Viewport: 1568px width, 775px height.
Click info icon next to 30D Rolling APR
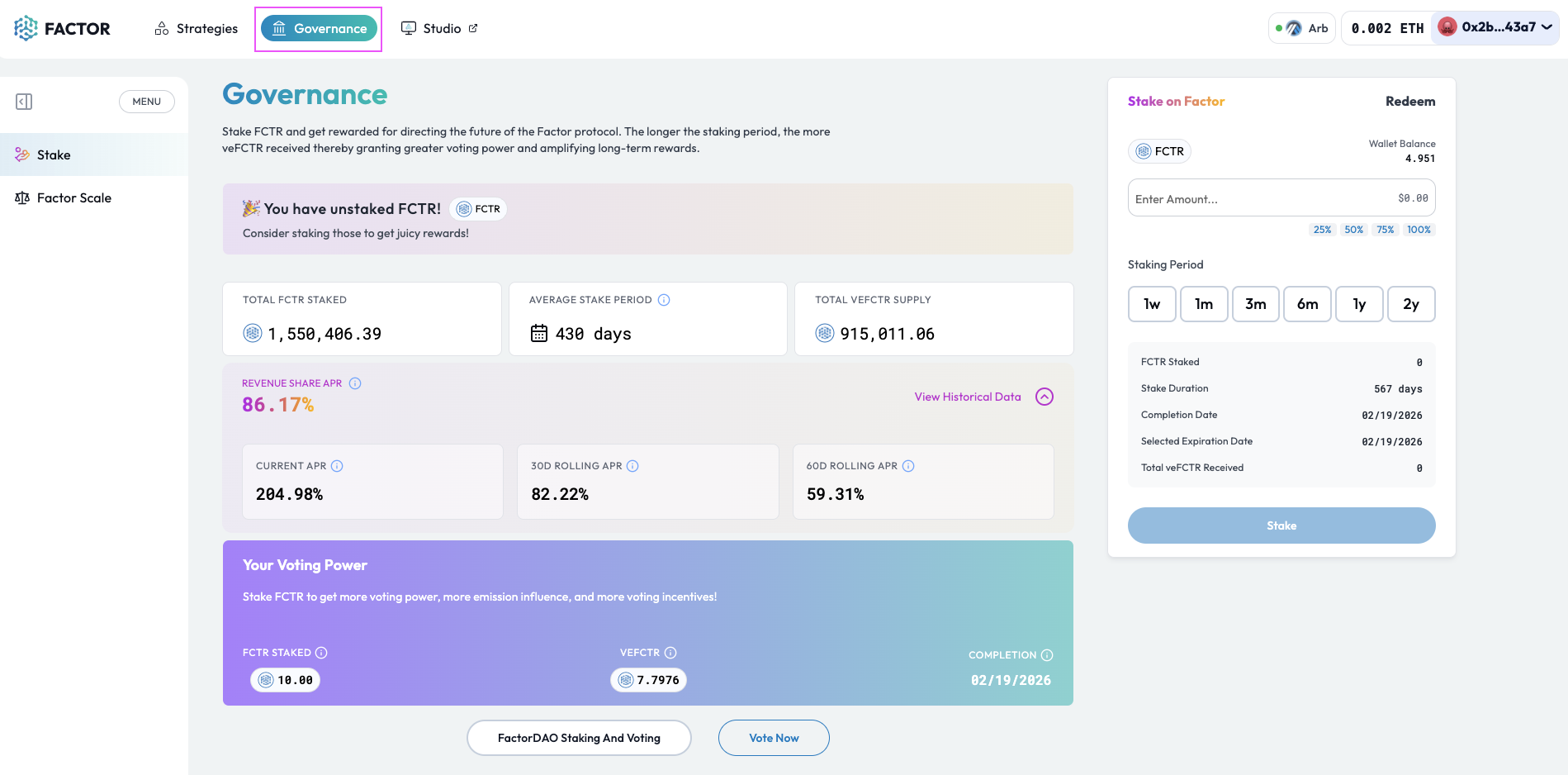(x=632, y=466)
